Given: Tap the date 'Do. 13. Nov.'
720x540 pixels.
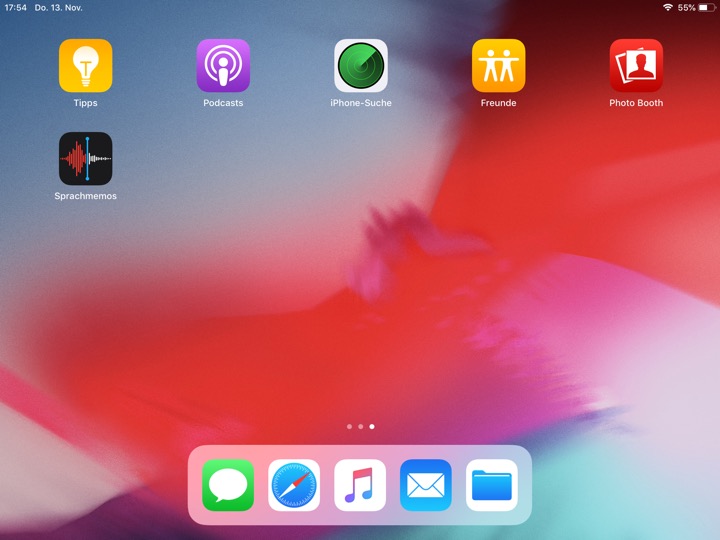Looking at the screenshot, I should click(59, 8).
